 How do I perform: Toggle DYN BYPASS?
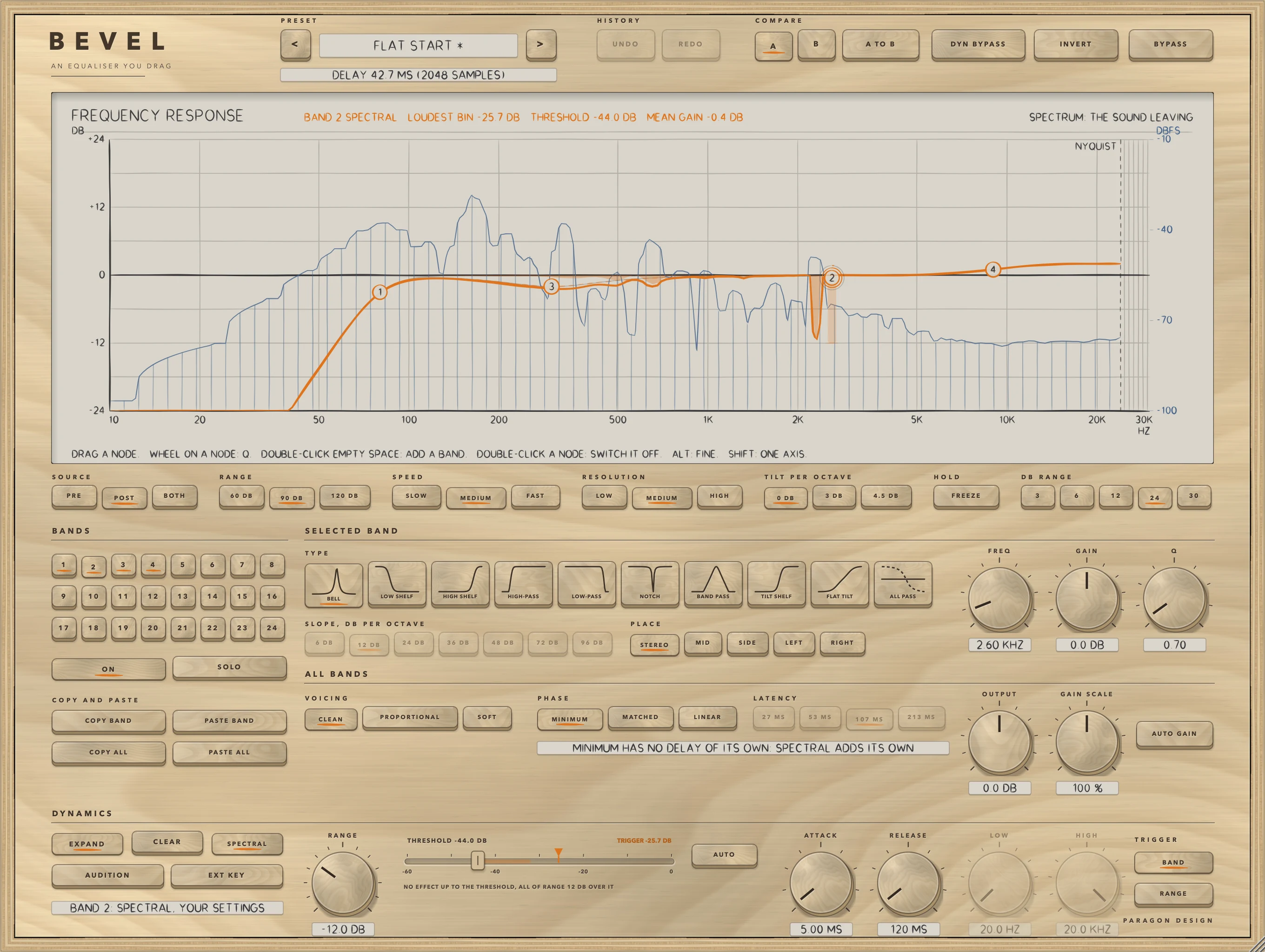(x=977, y=44)
